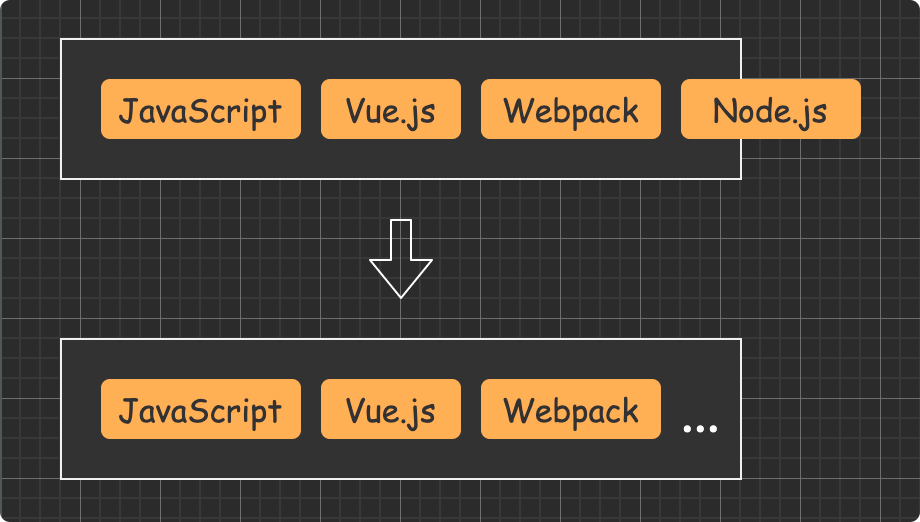
Task: Choose the Vue.js tag in the lower box
Action: click(x=390, y=409)
